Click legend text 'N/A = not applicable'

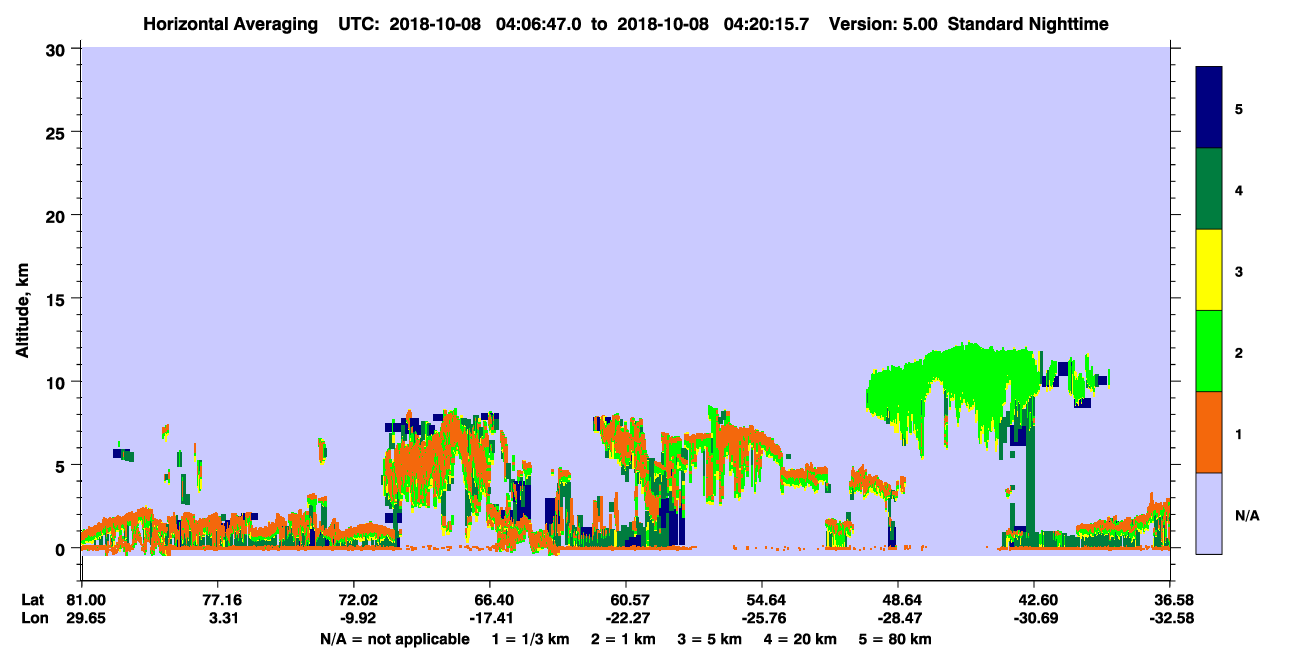coord(394,639)
